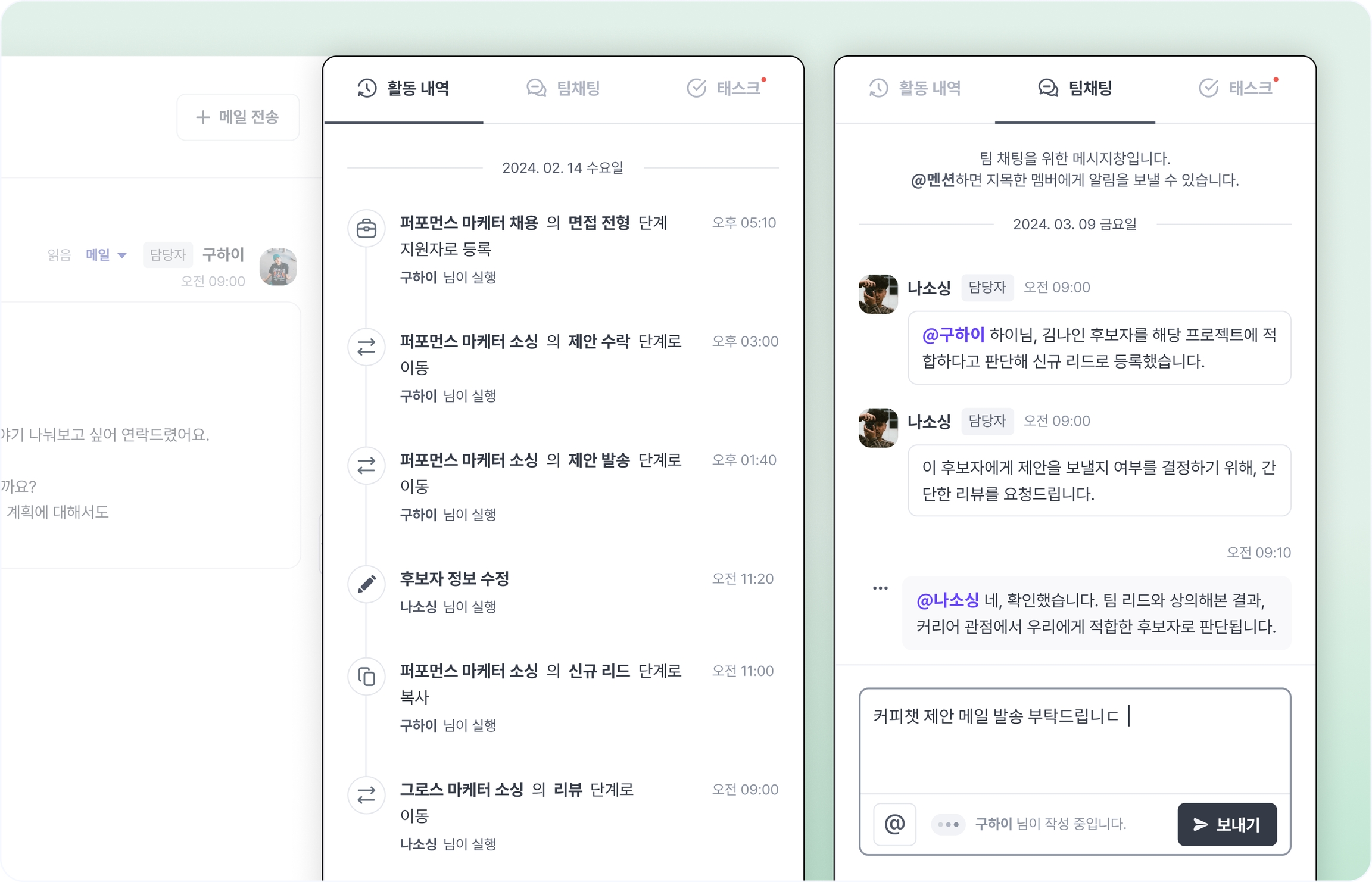The height and width of the screenshot is (882, 1372).
Task: Open the 태스크 tab in right panel
Action: (x=1237, y=88)
